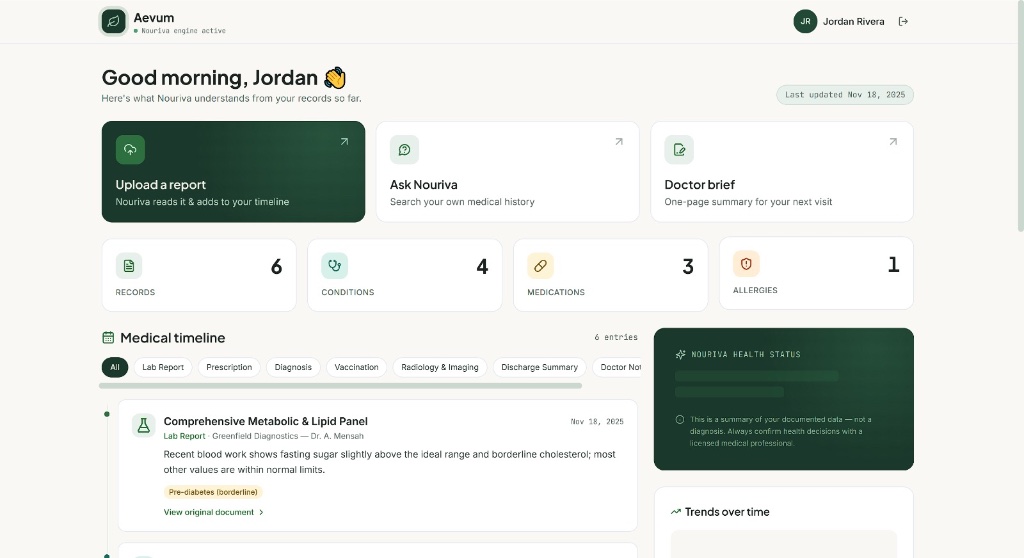Screen dimensions: 1024x558
Task: Click the Lab Report label on the entry
Action: pos(184,436)
